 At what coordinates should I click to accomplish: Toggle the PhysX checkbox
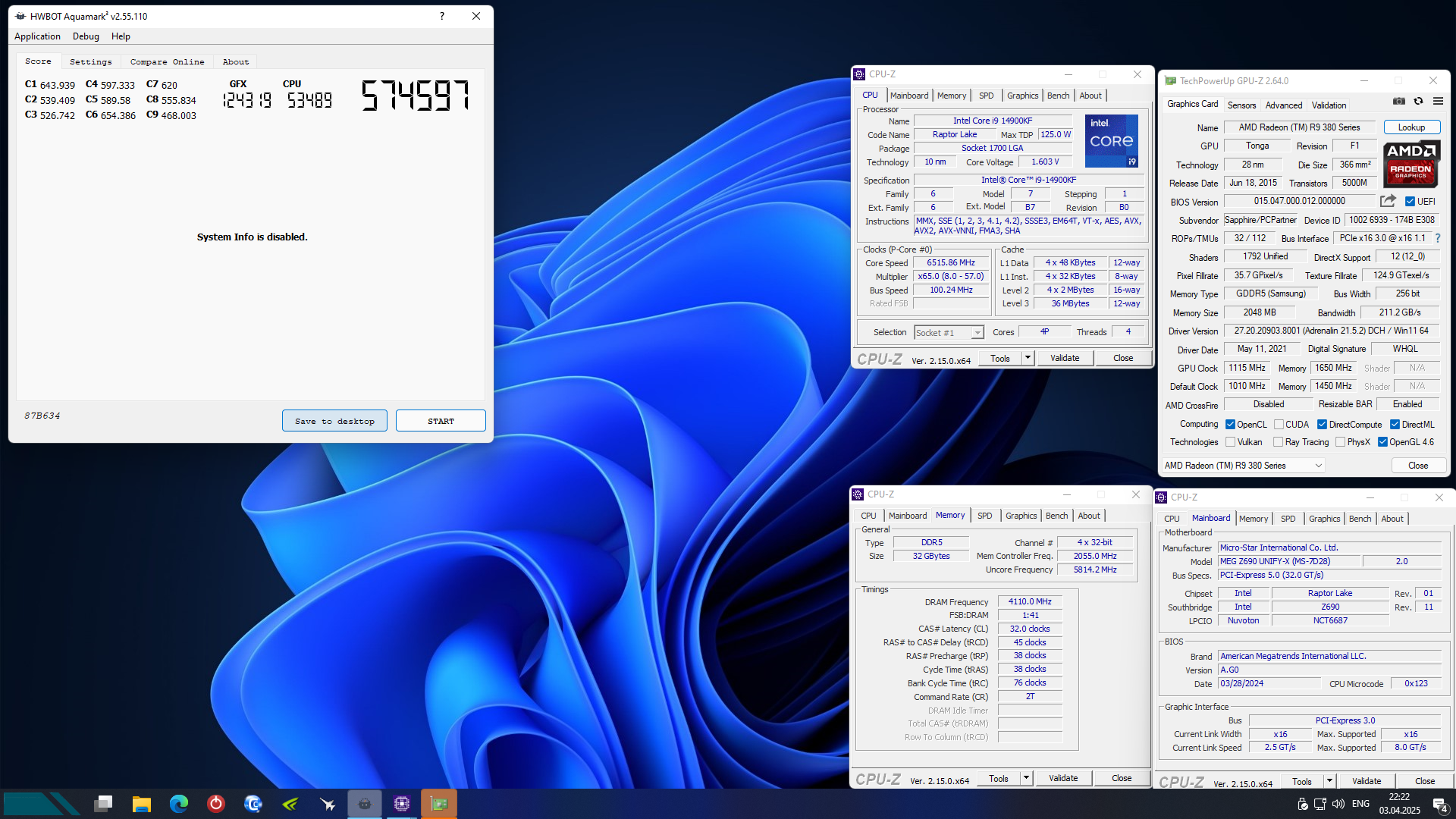(x=1341, y=442)
